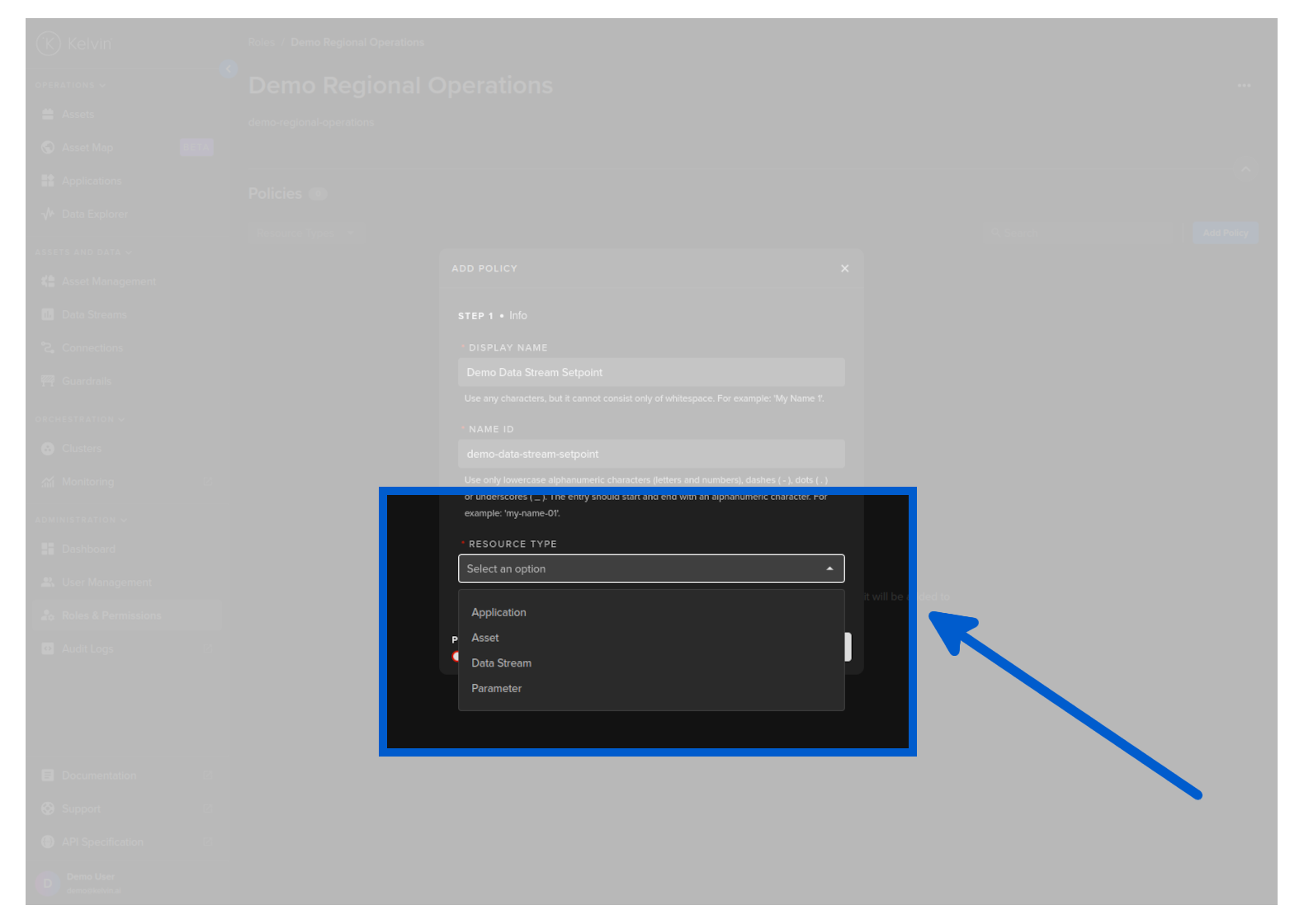Open Data Streams in the sidebar
Viewport: 1304px width, 924px height.
coord(94,315)
